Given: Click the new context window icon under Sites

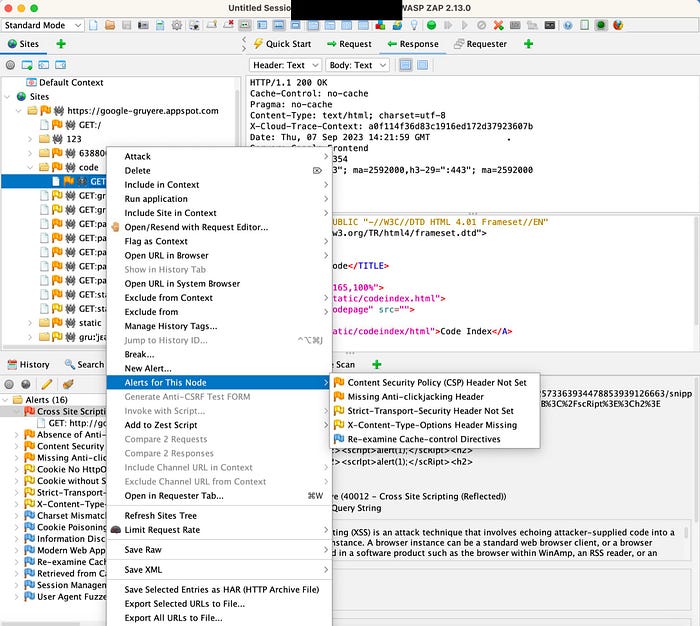Looking at the screenshot, I should [27, 65].
